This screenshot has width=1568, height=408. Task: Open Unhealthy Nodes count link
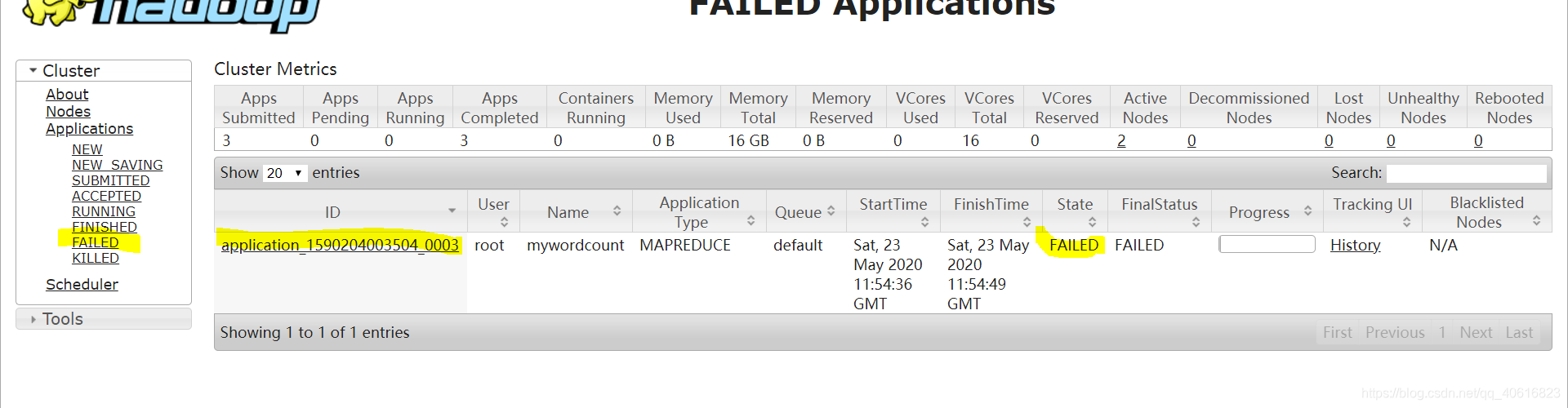[x=1391, y=141]
